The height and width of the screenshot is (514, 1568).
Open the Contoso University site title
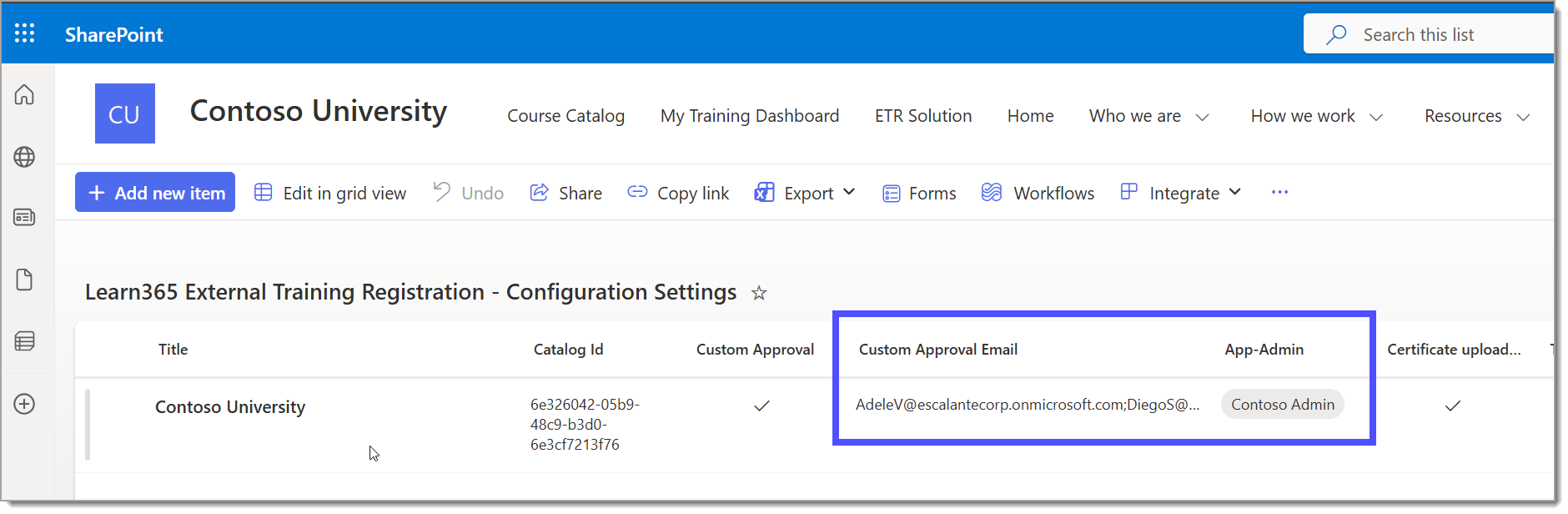(319, 111)
